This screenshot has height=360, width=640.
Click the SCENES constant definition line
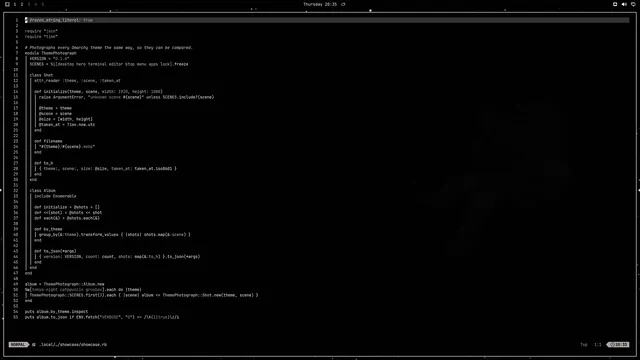click(109, 64)
